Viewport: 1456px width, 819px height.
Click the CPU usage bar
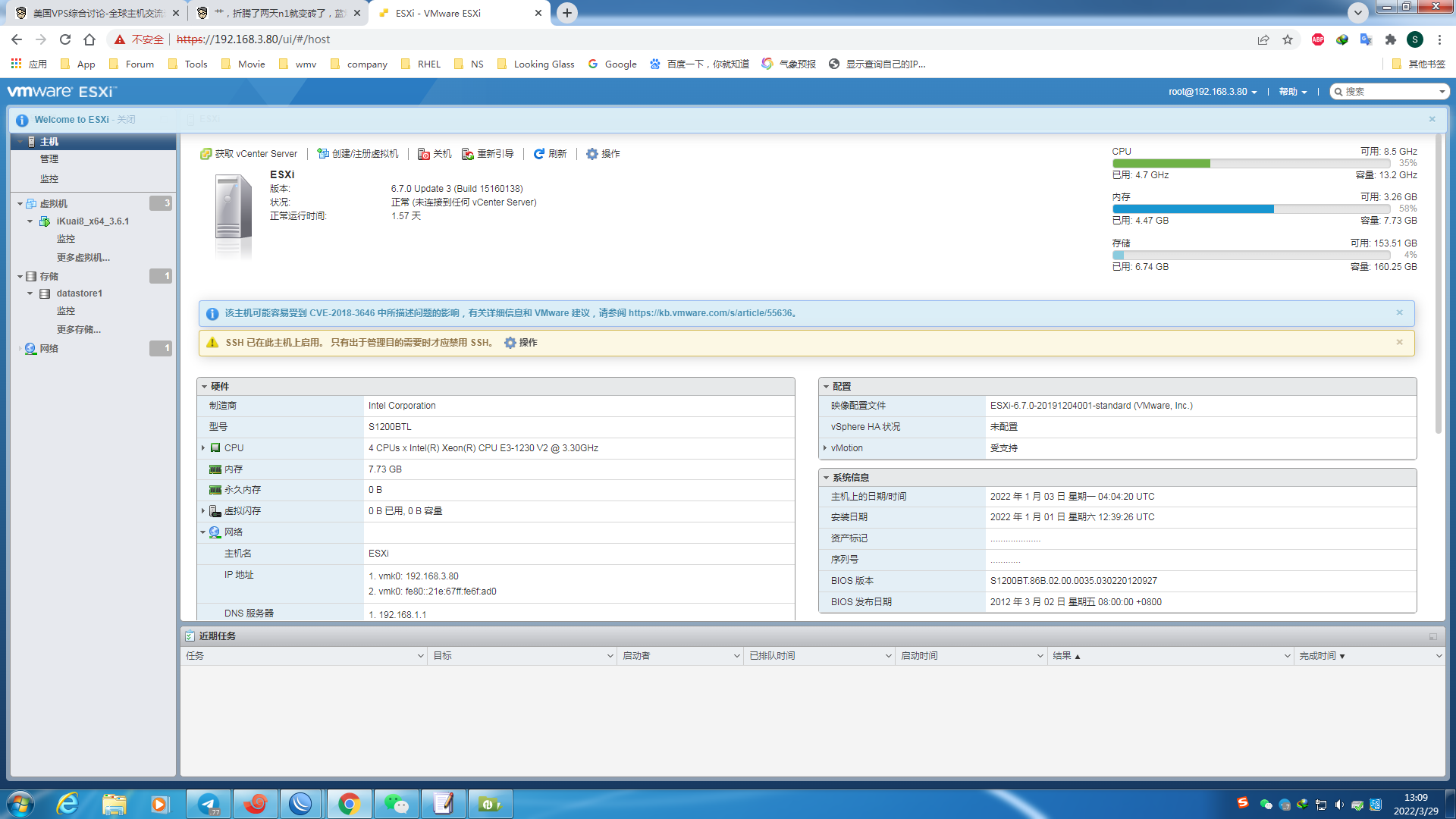pyautogui.click(x=1251, y=164)
